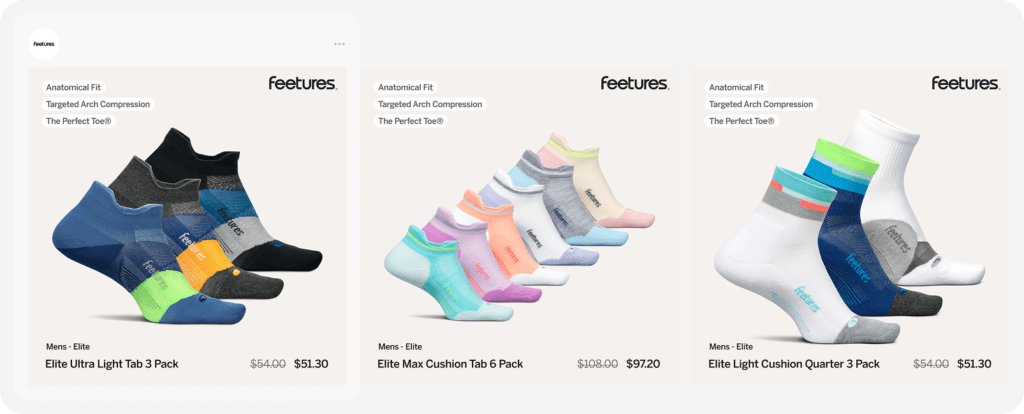Select The Perfect Toe tag on second card

click(x=410, y=121)
